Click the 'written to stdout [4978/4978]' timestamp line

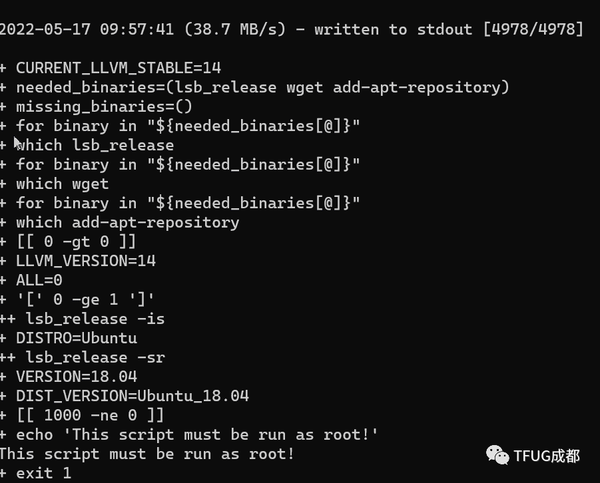[x=292, y=29]
